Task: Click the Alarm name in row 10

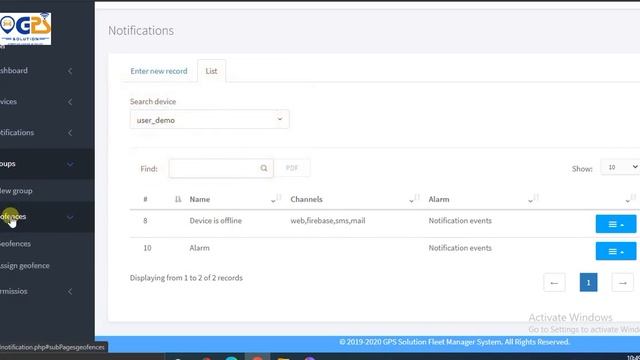Action: pos(200,248)
